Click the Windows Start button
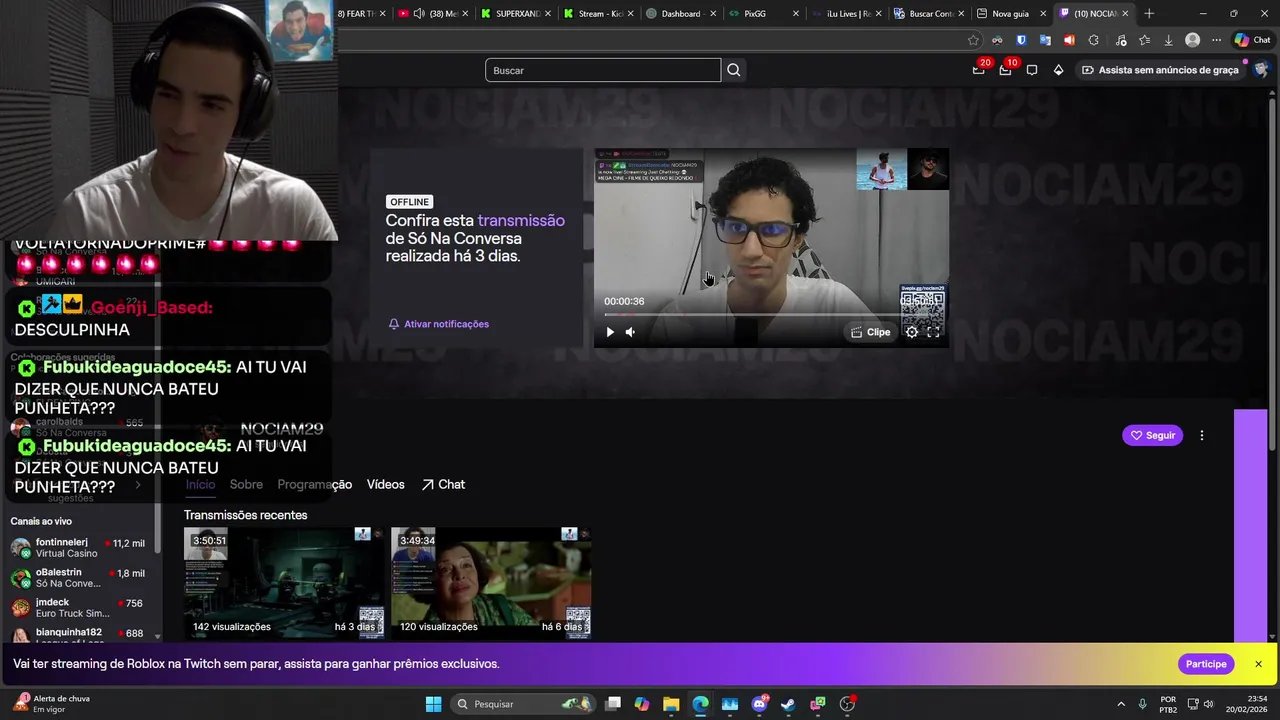1280x720 pixels. click(433, 704)
